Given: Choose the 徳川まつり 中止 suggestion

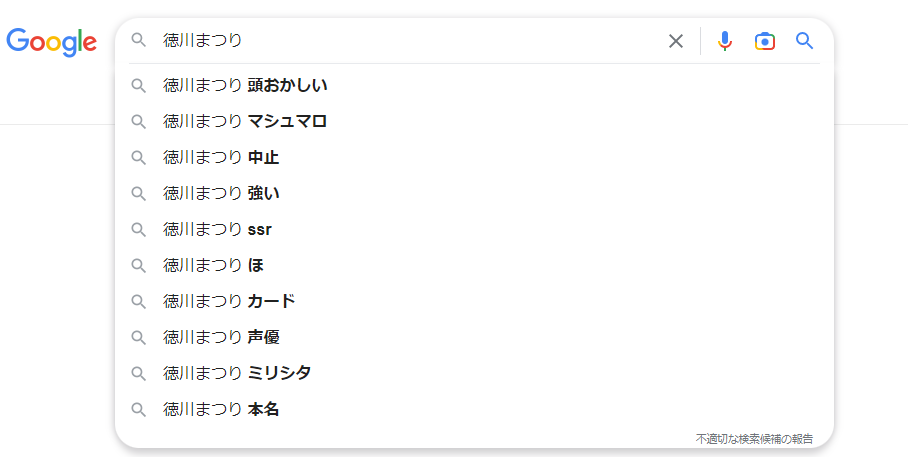Looking at the screenshot, I should [x=474, y=157].
